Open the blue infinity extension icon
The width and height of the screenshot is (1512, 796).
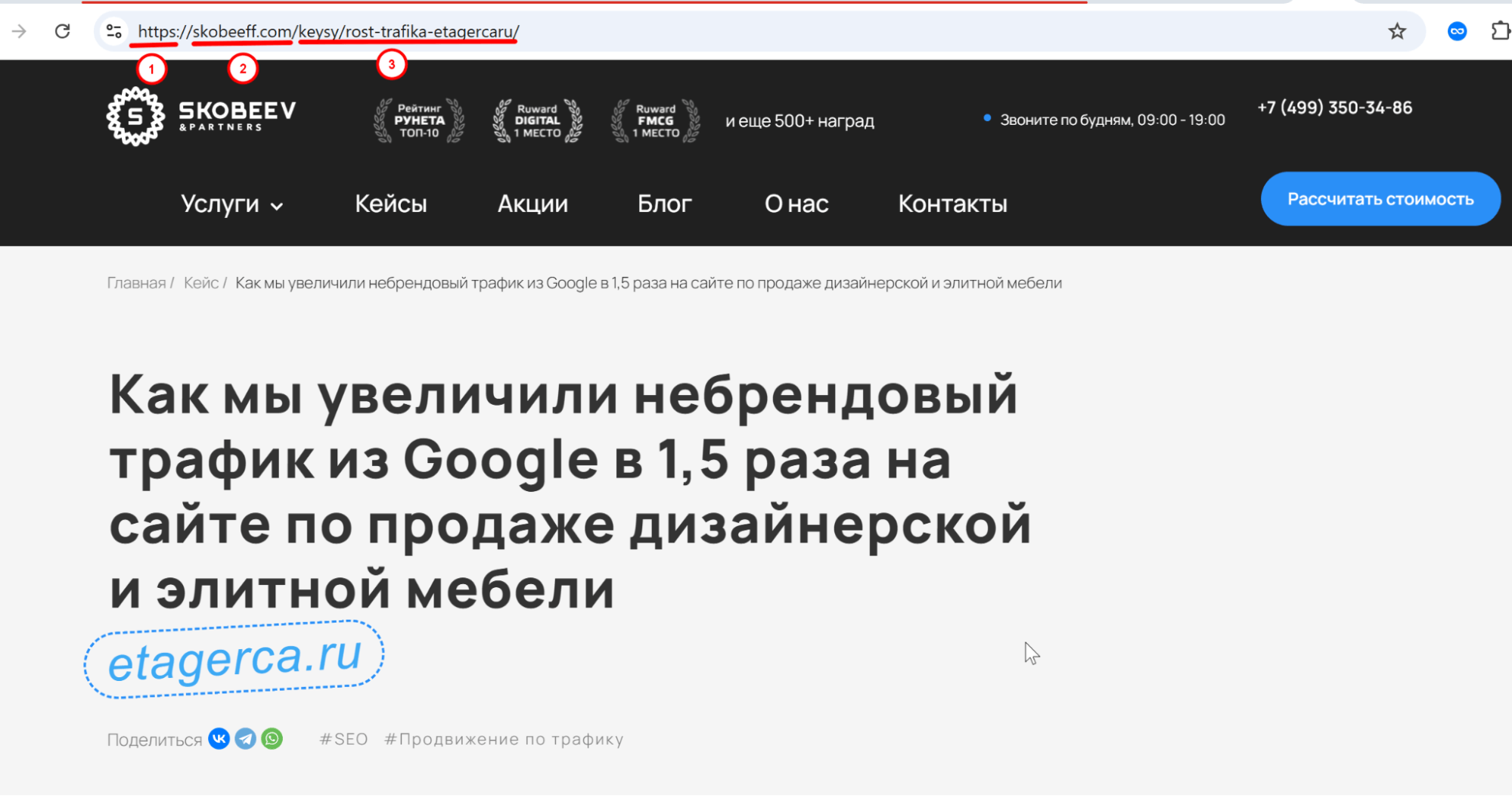click(x=1457, y=31)
